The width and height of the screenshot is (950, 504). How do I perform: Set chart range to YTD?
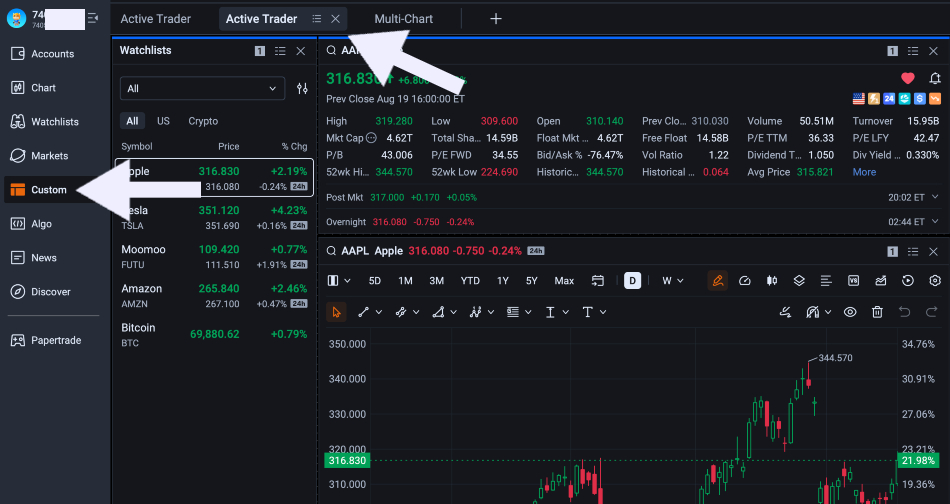click(x=470, y=280)
